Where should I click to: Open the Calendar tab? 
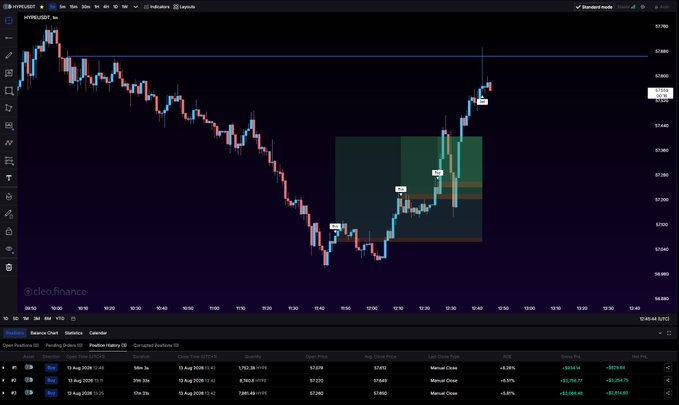[98, 333]
